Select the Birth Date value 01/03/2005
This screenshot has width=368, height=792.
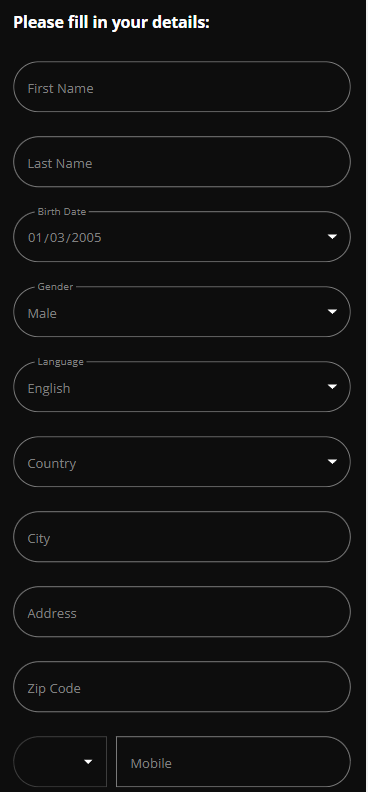(65, 237)
